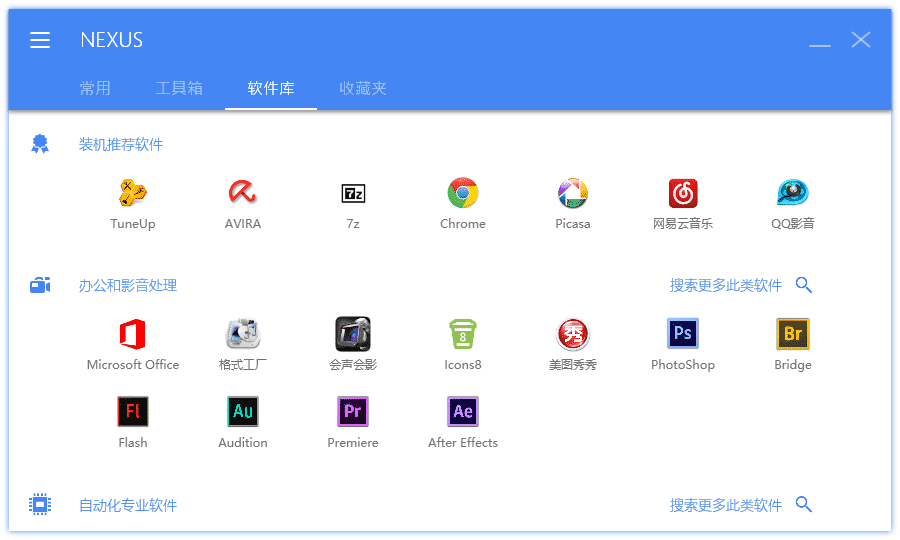
Task: Select the 格式工厂 icon
Action: pyautogui.click(x=242, y=334)
